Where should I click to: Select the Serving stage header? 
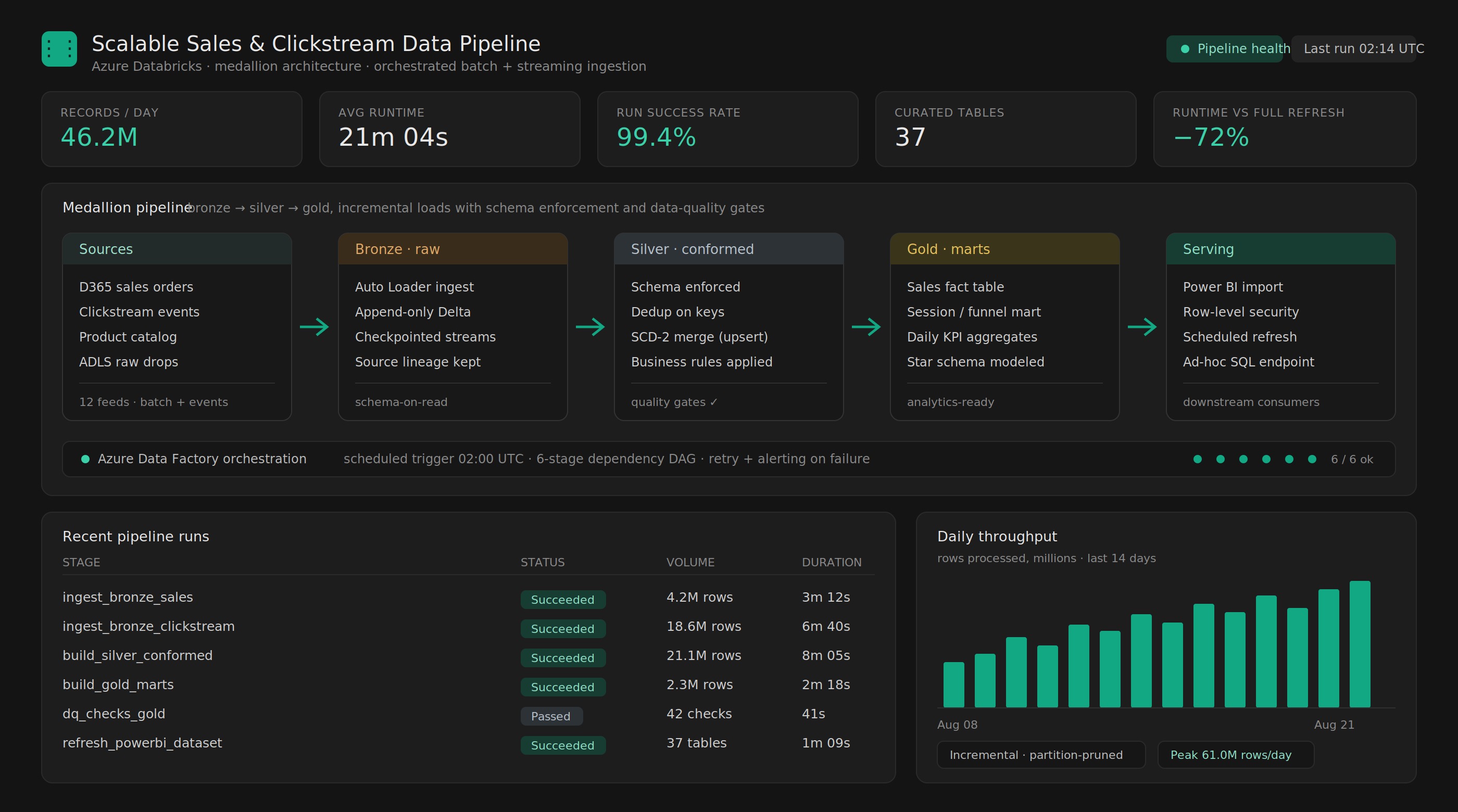(x=1281, y=249)
